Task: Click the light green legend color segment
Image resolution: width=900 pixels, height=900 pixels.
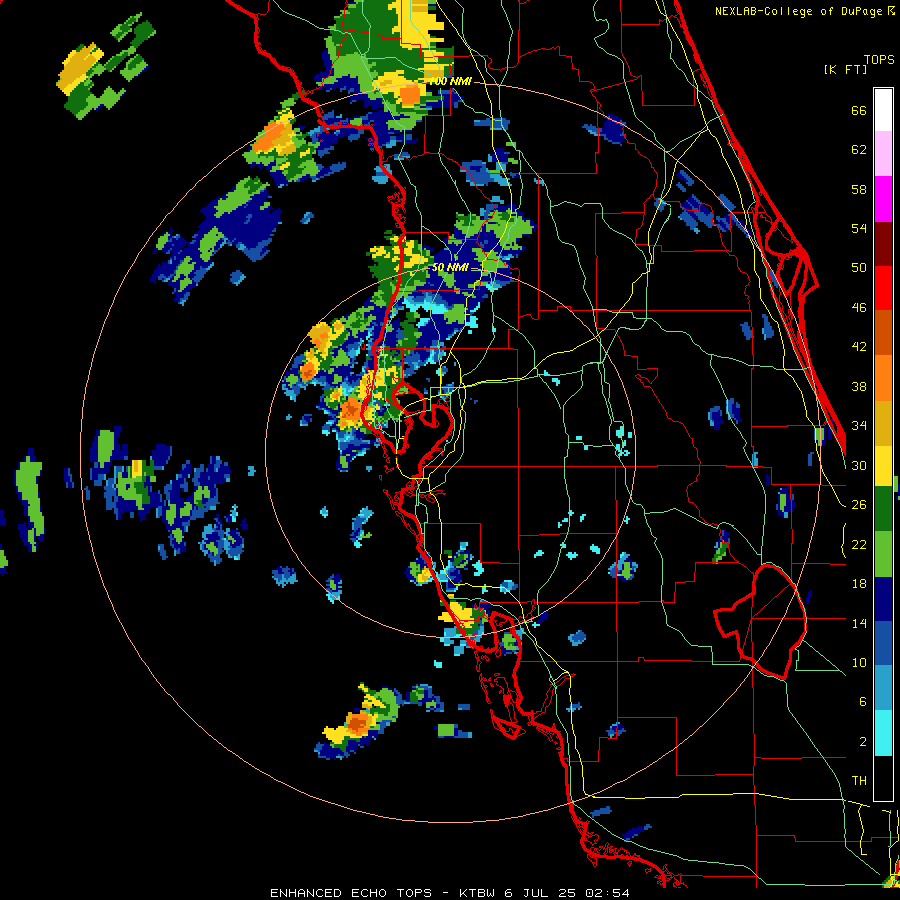Action: [883, 554]
